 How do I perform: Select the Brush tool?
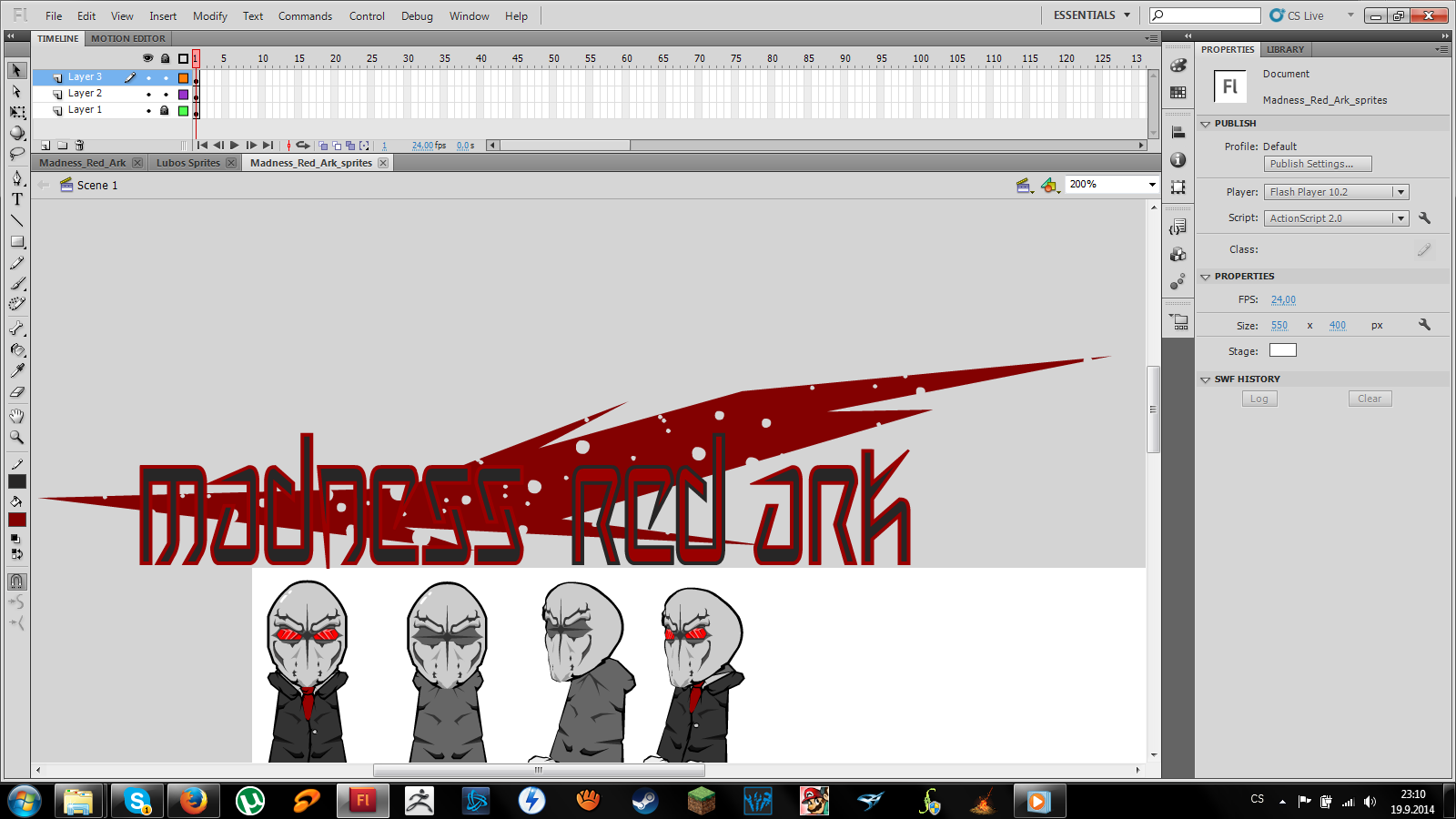pyautogui.click(x=16, y=284)
